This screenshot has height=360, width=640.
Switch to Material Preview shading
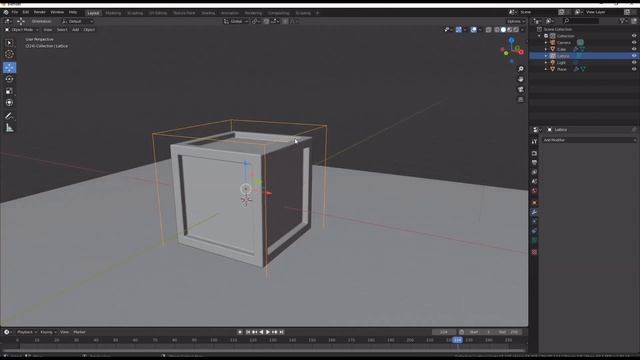pos(510,30)
